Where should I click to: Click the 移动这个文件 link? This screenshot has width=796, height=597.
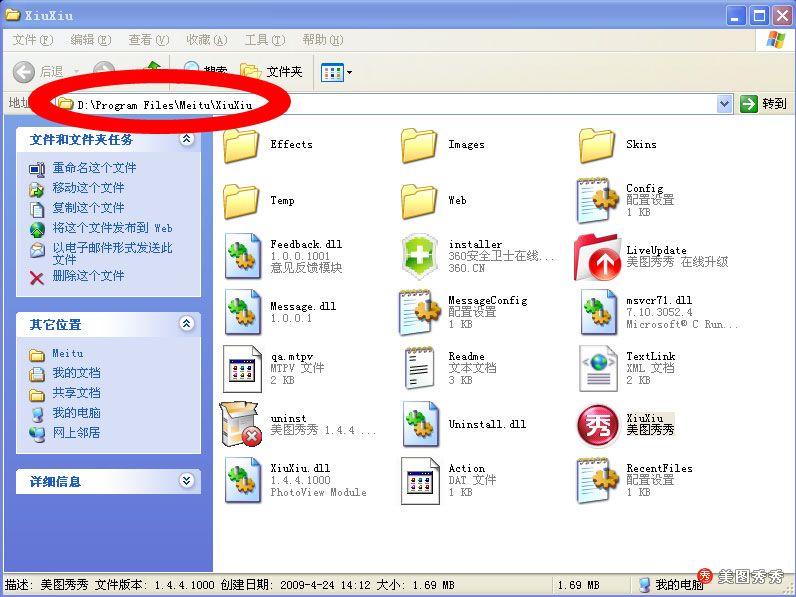pyautogui.click(x=88, y=188)
